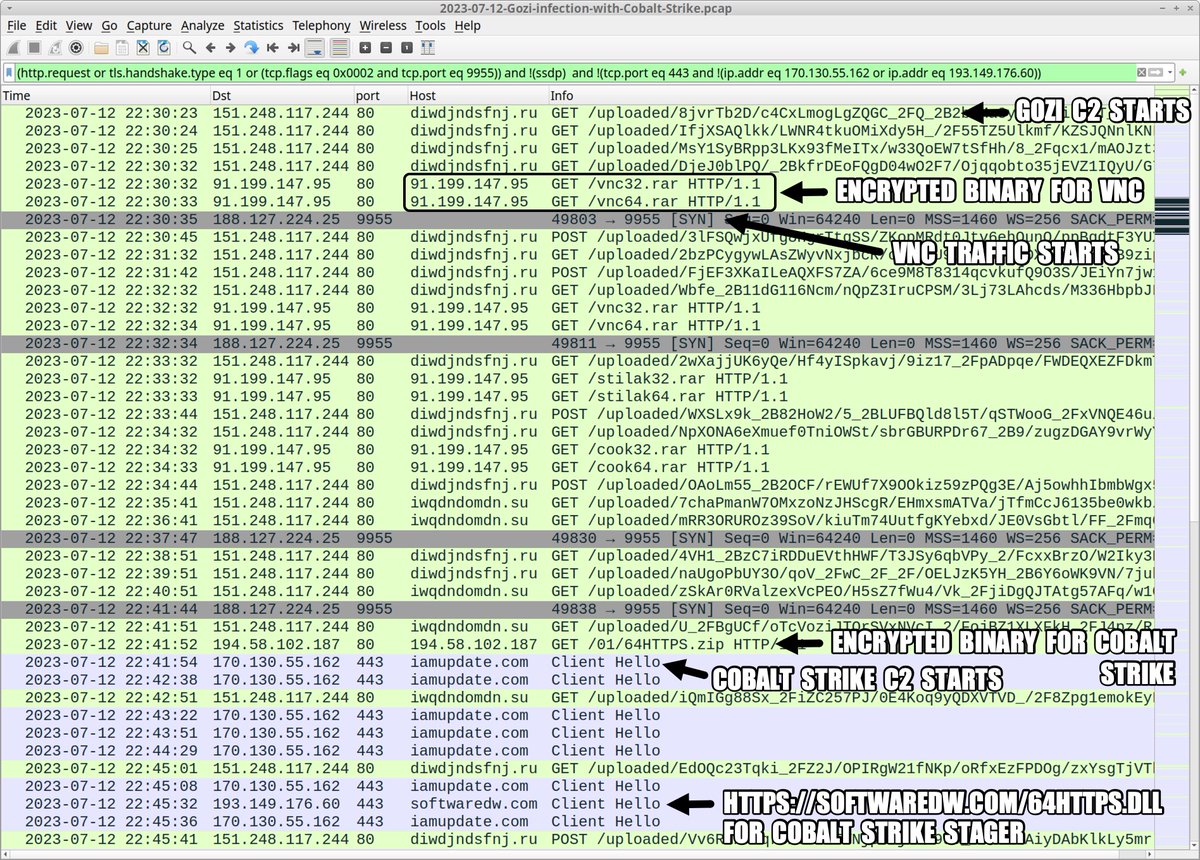The width and height of the screenshot is (1200, 860).
Task: Go forward to next packet arrow
Action: (231, 47)
